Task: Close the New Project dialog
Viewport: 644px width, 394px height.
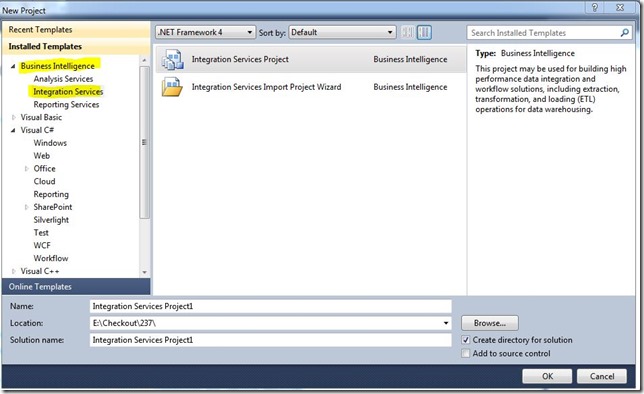Action: tap(620, 7)
